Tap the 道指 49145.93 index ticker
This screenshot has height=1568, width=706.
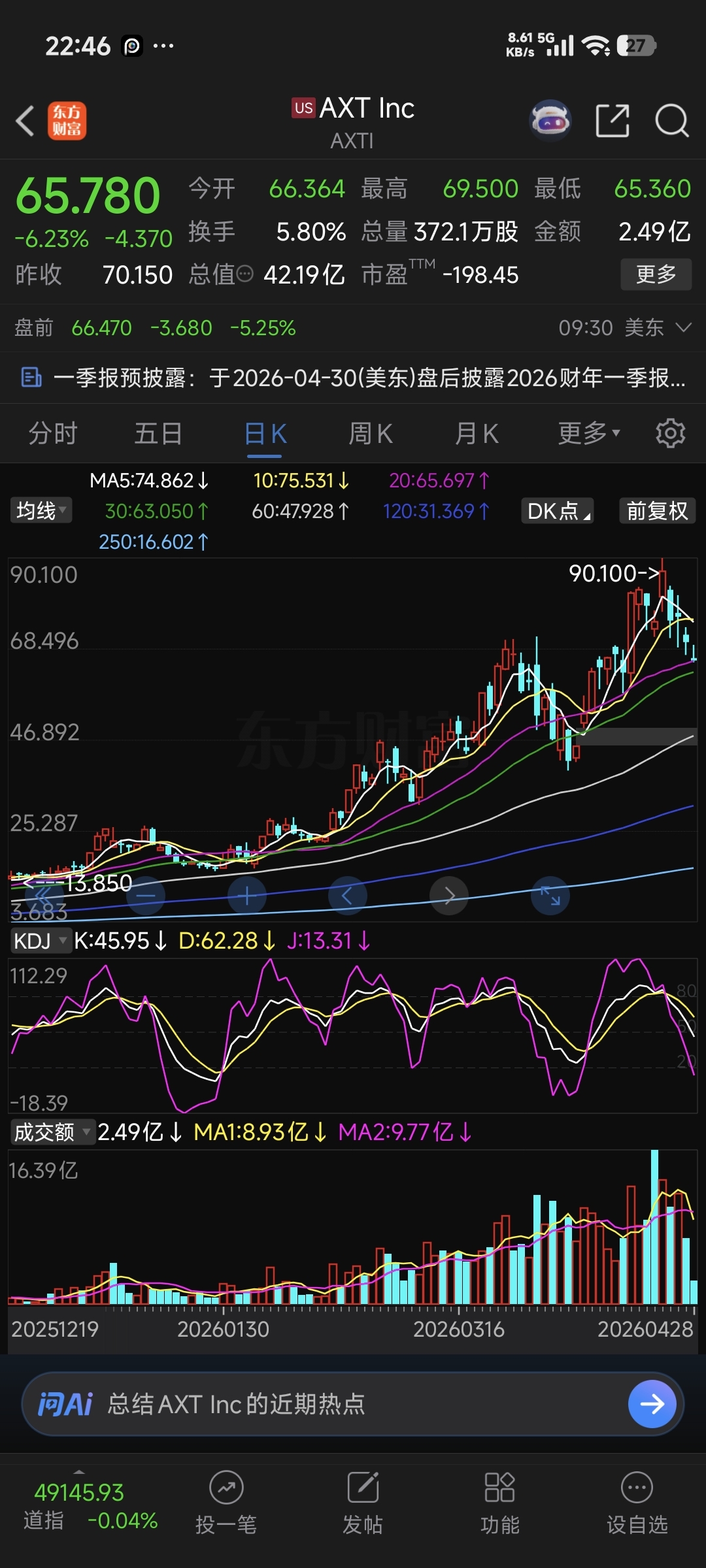[x=91, y=1506]
